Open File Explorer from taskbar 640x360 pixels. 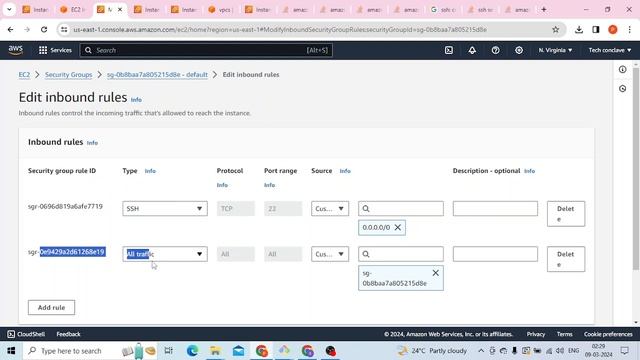215,351
